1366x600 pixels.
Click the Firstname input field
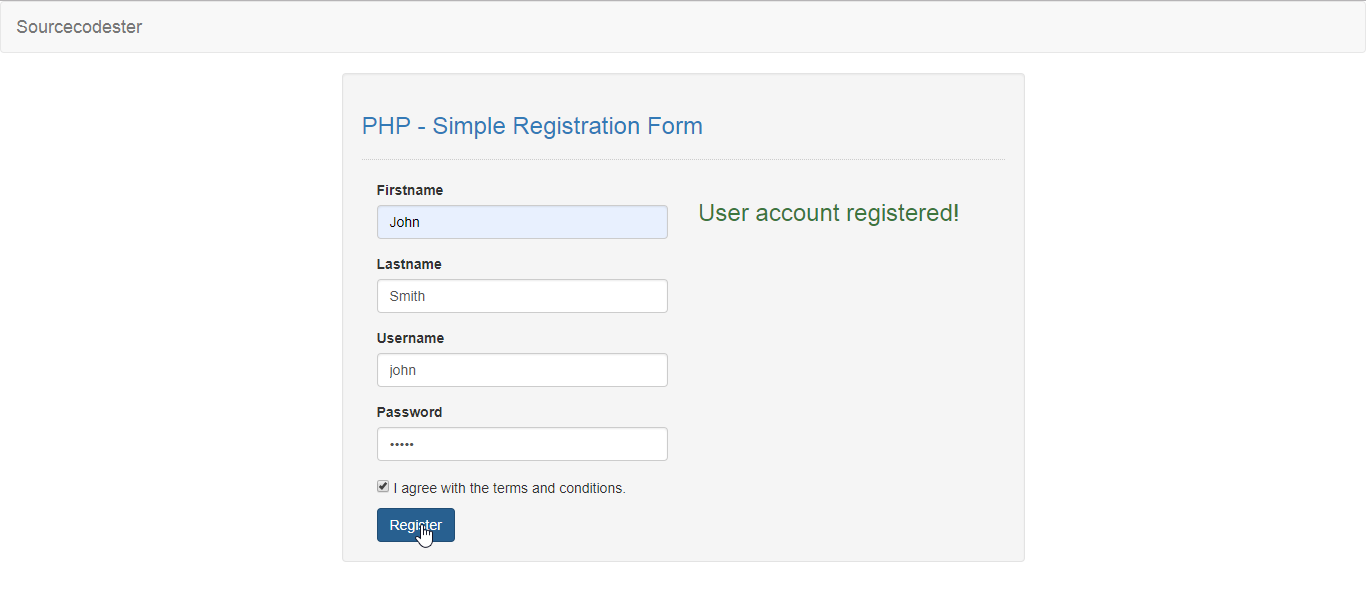pyautogui.click(x=521, y=221)
